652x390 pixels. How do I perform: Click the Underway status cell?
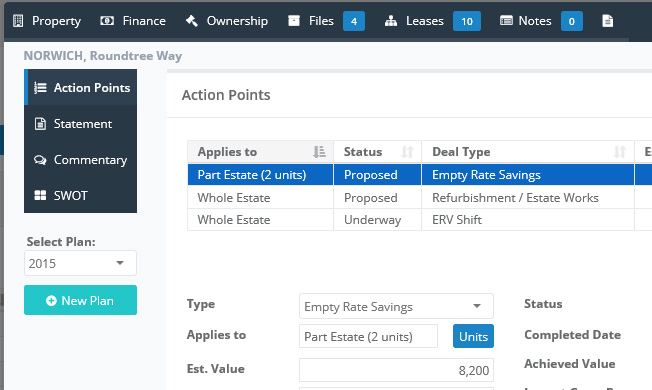pos(378,220)
